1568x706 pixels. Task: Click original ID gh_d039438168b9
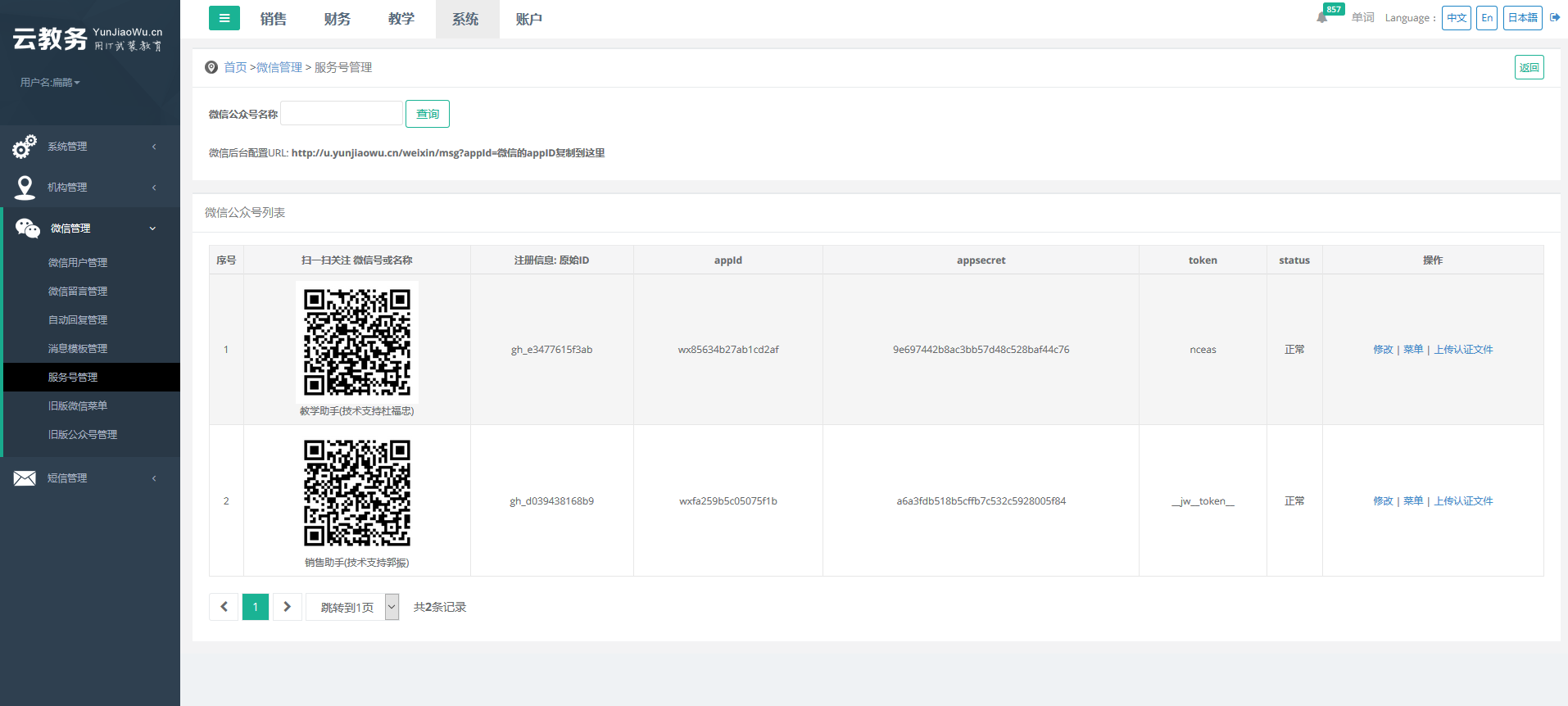pyautogui.click(x=552, y=501)
